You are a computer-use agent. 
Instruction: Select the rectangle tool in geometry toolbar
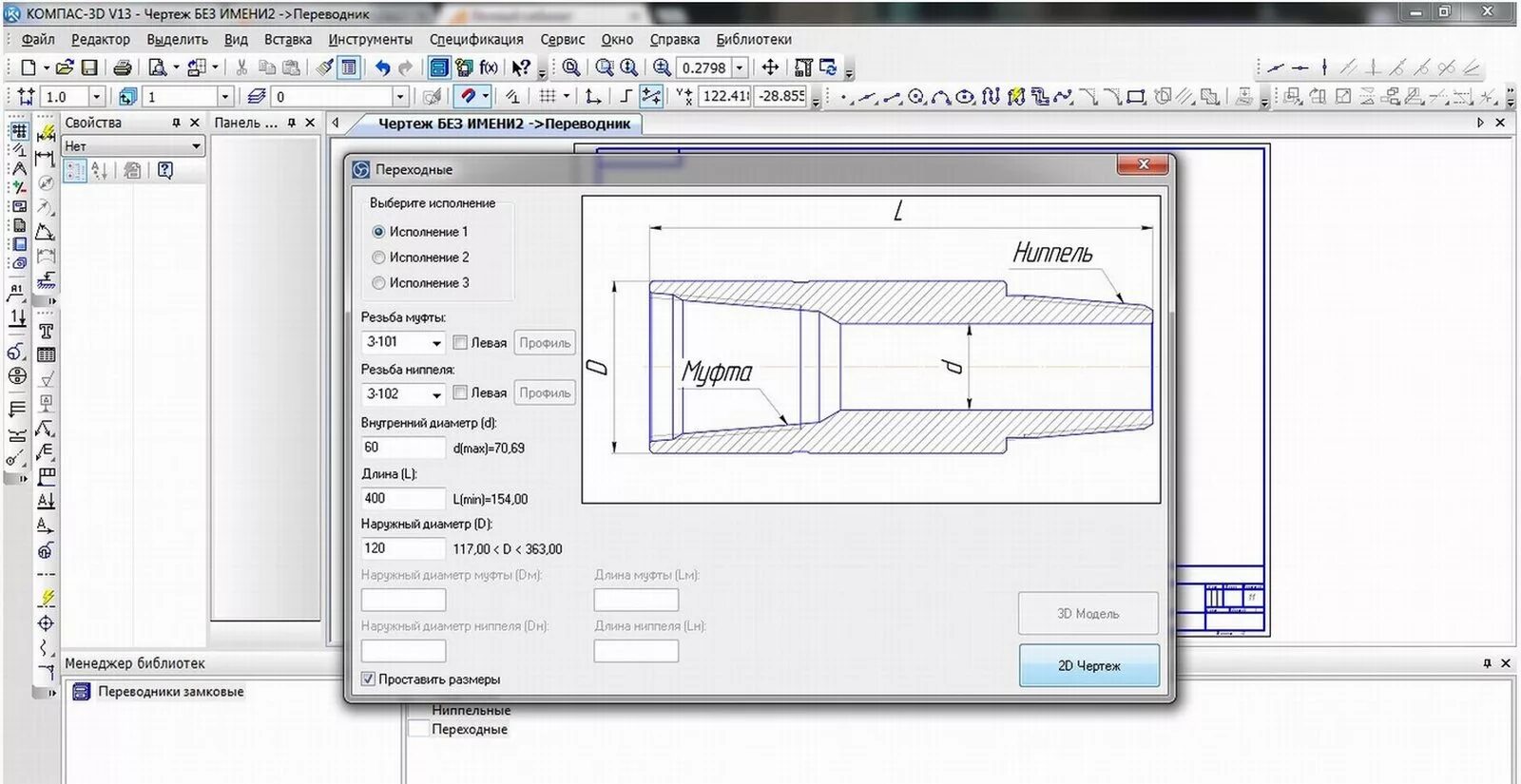point(1135,96)
